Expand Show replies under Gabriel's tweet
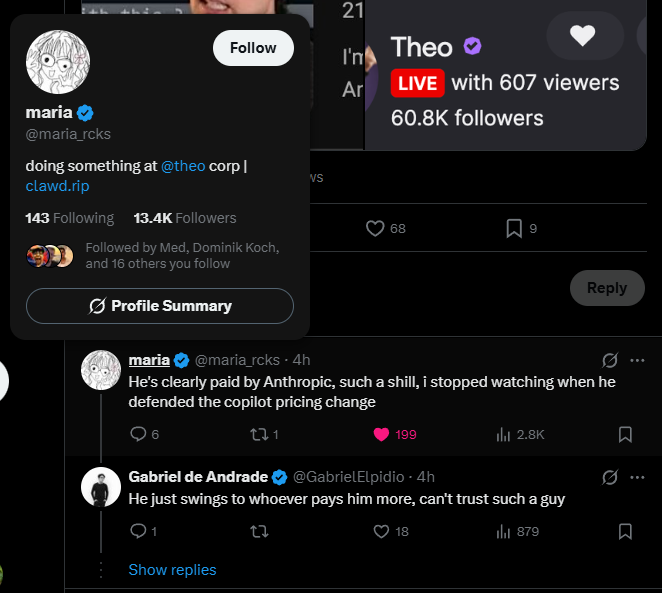Image resolution: width=662 pixels, height=593 pixels. (x=172, y=570)
